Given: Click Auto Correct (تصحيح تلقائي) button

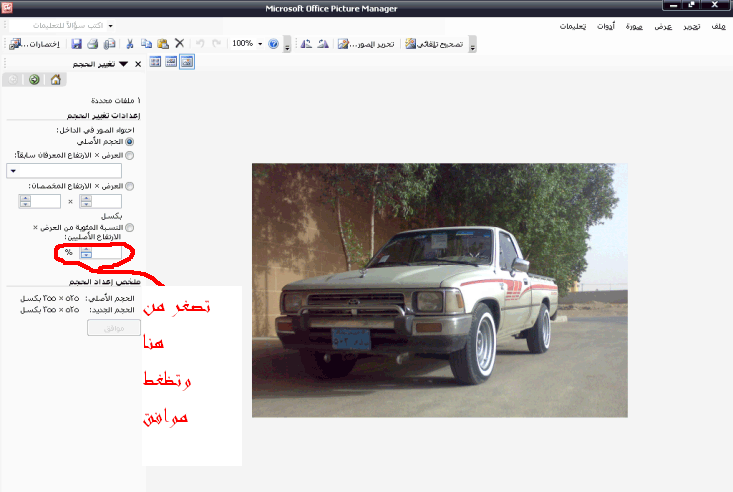Looking at the screenshot, I should click(x=434, y=44).
